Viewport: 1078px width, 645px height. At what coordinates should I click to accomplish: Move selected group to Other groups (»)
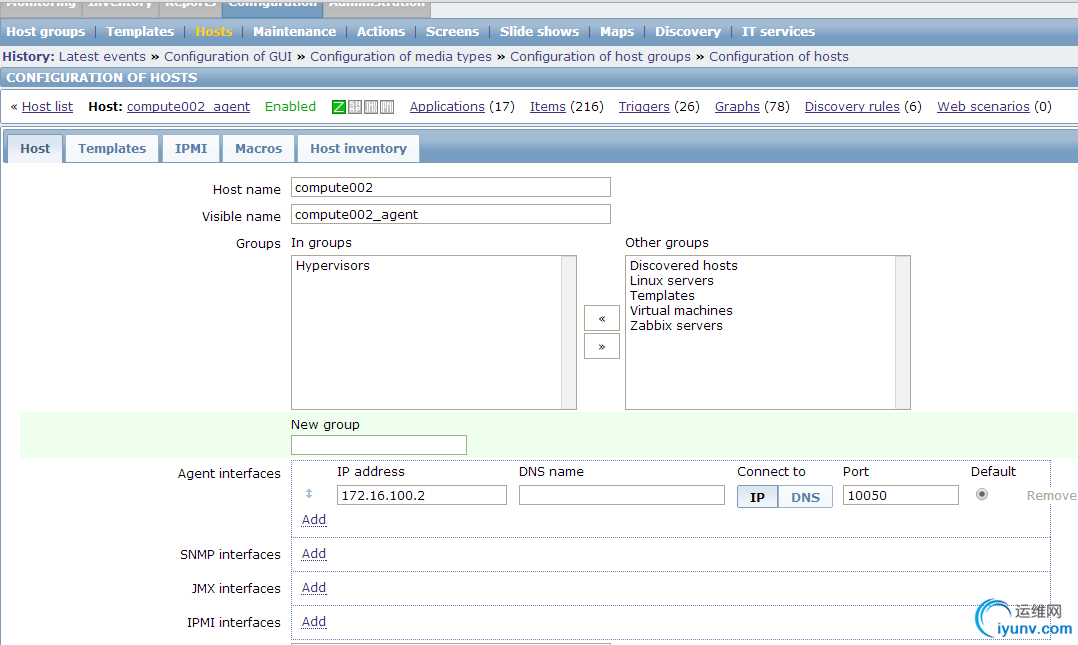click(x=602, y=347)
